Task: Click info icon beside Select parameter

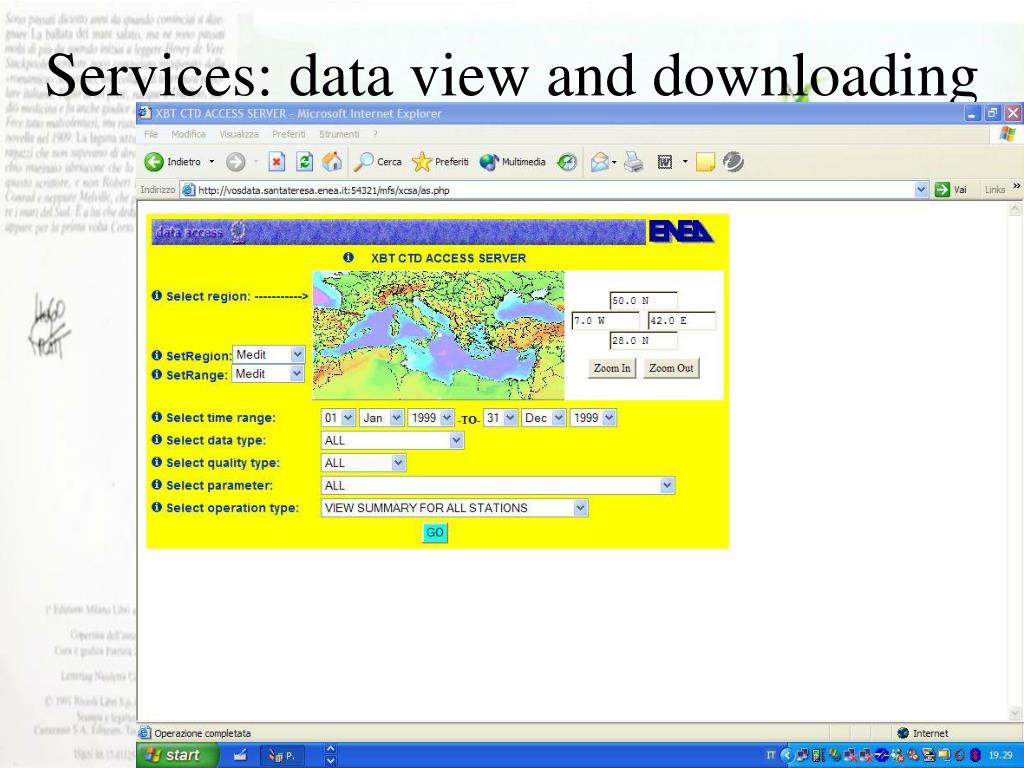Action: [157, 485]
